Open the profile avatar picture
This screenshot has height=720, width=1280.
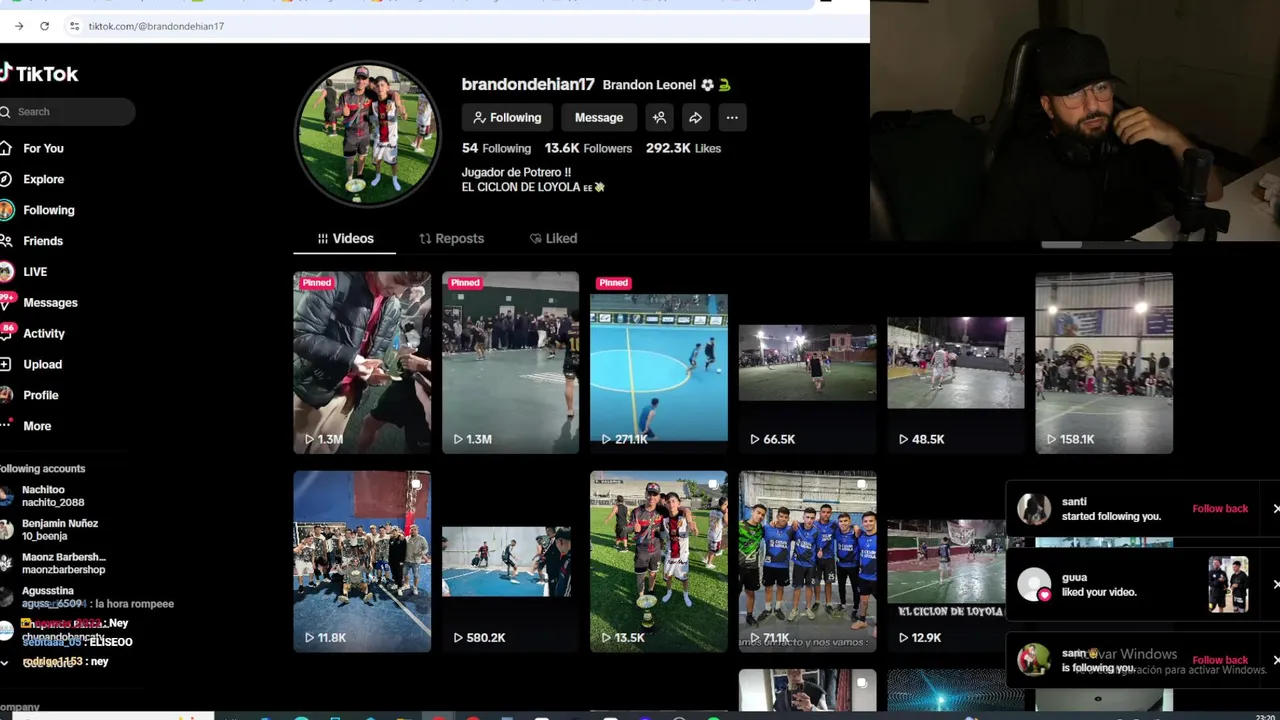click(x=368, y=134)
